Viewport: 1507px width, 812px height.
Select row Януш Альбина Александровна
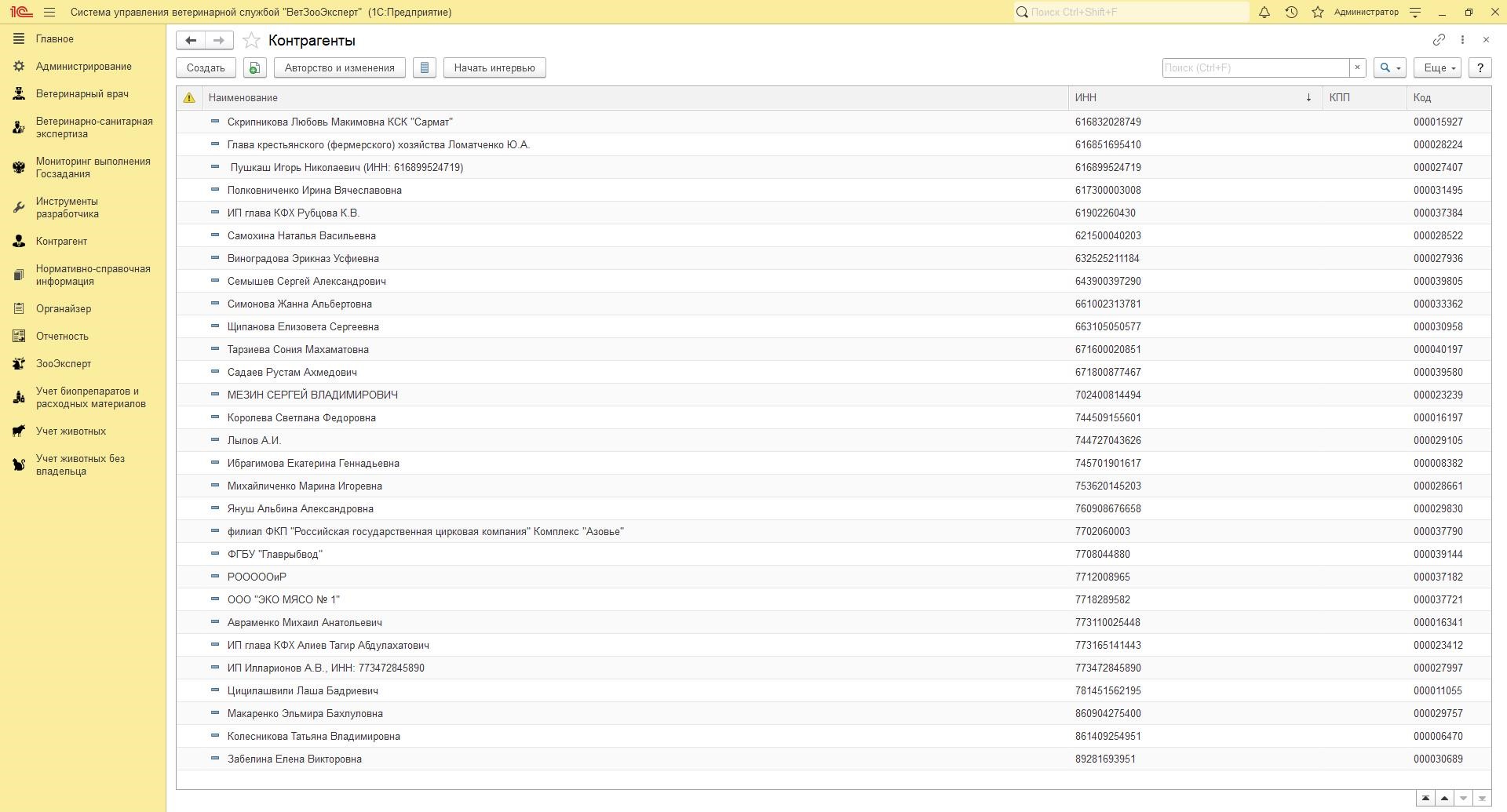(834, 508)
